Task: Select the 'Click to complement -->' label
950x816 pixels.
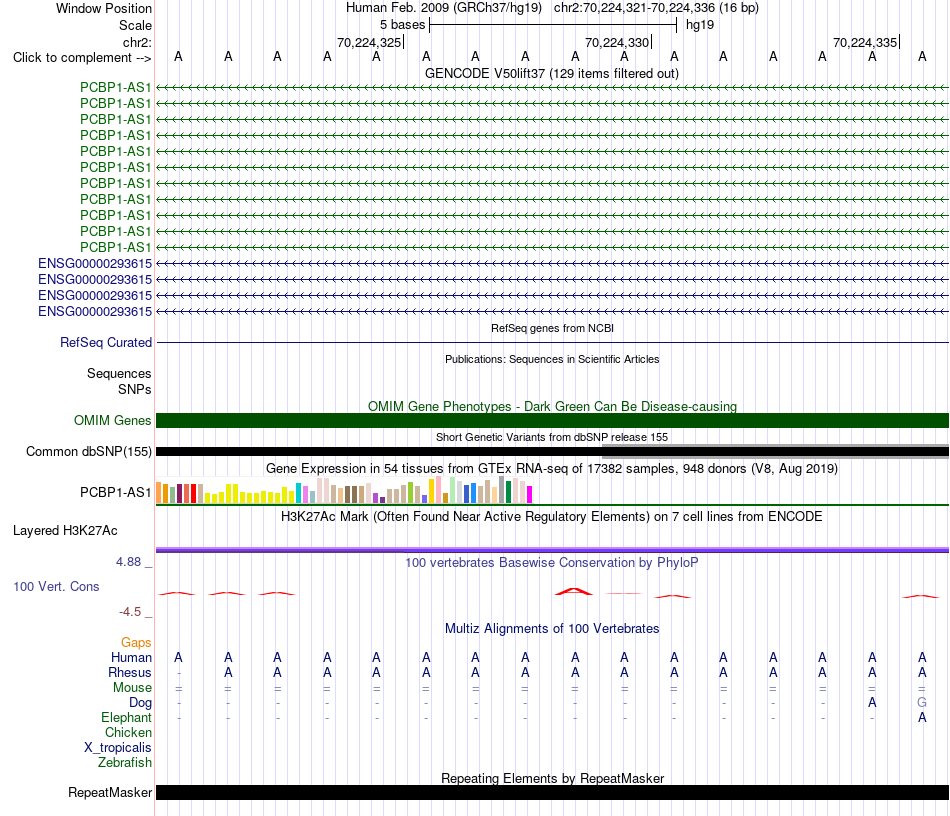Action: tap(82, 58)
